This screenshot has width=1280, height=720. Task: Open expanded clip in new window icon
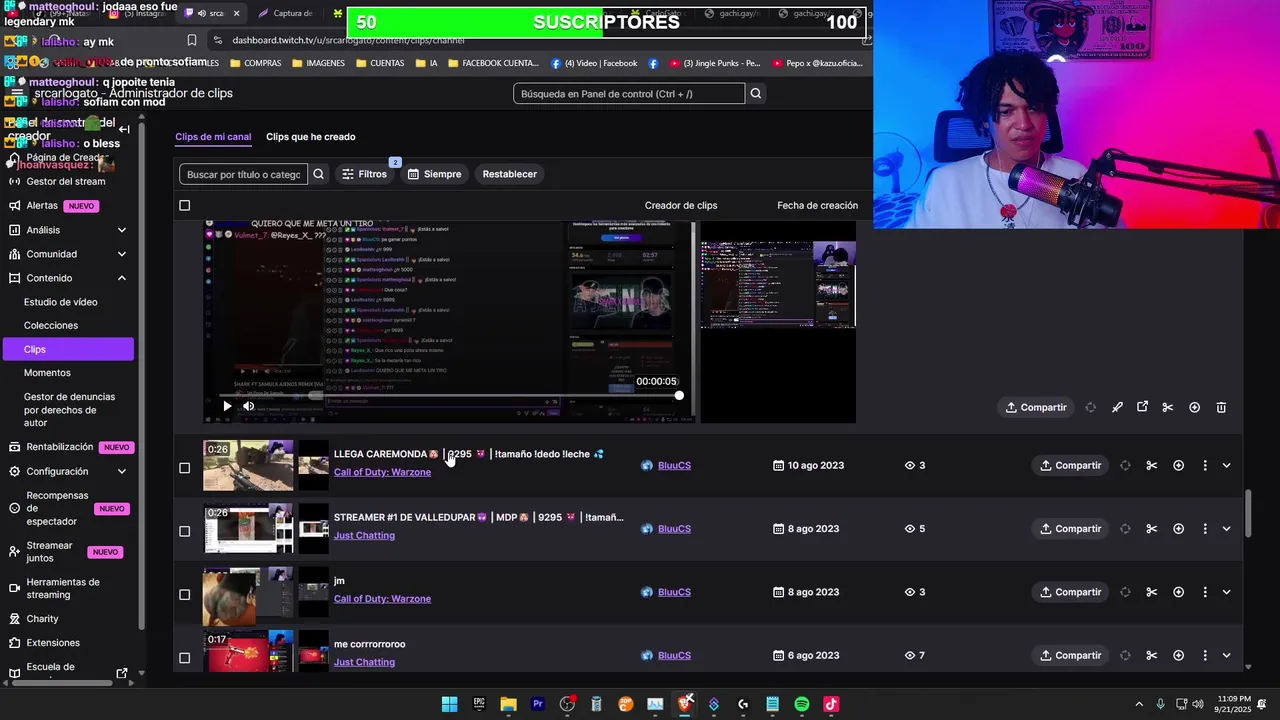[1142, 407]
